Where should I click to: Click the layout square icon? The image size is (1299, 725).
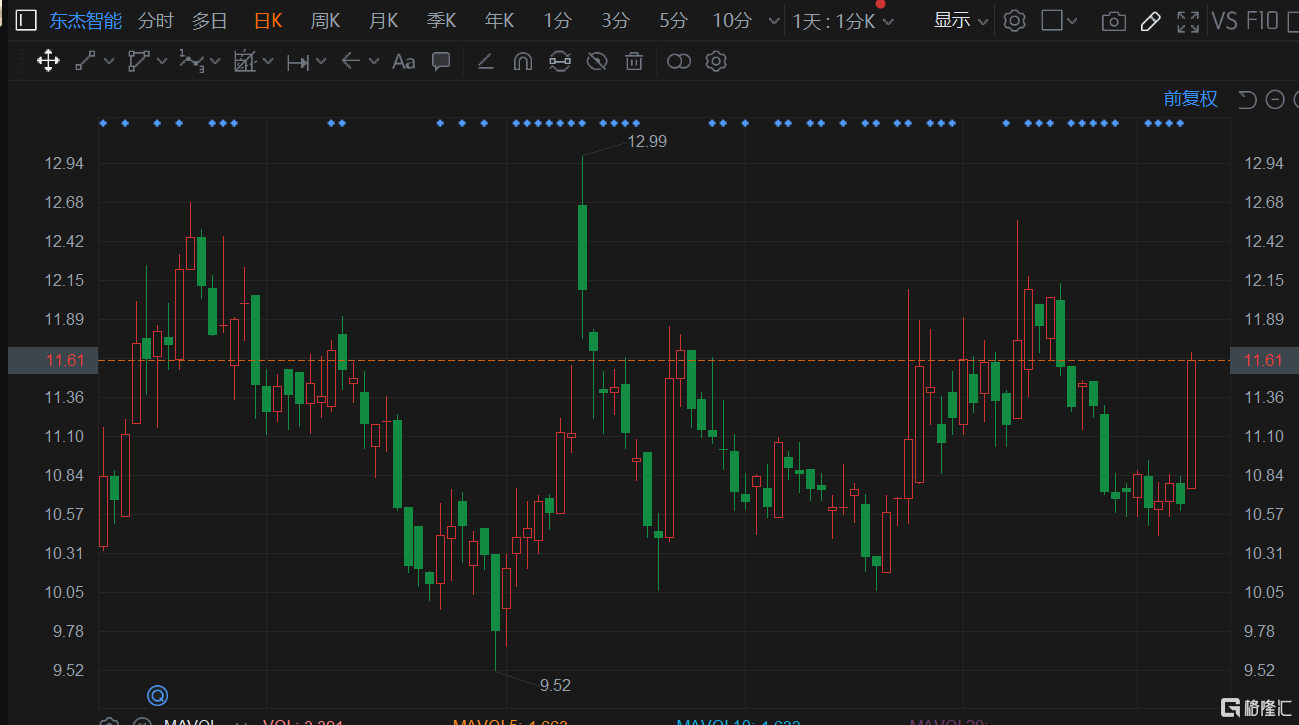tap(1052, 20)
